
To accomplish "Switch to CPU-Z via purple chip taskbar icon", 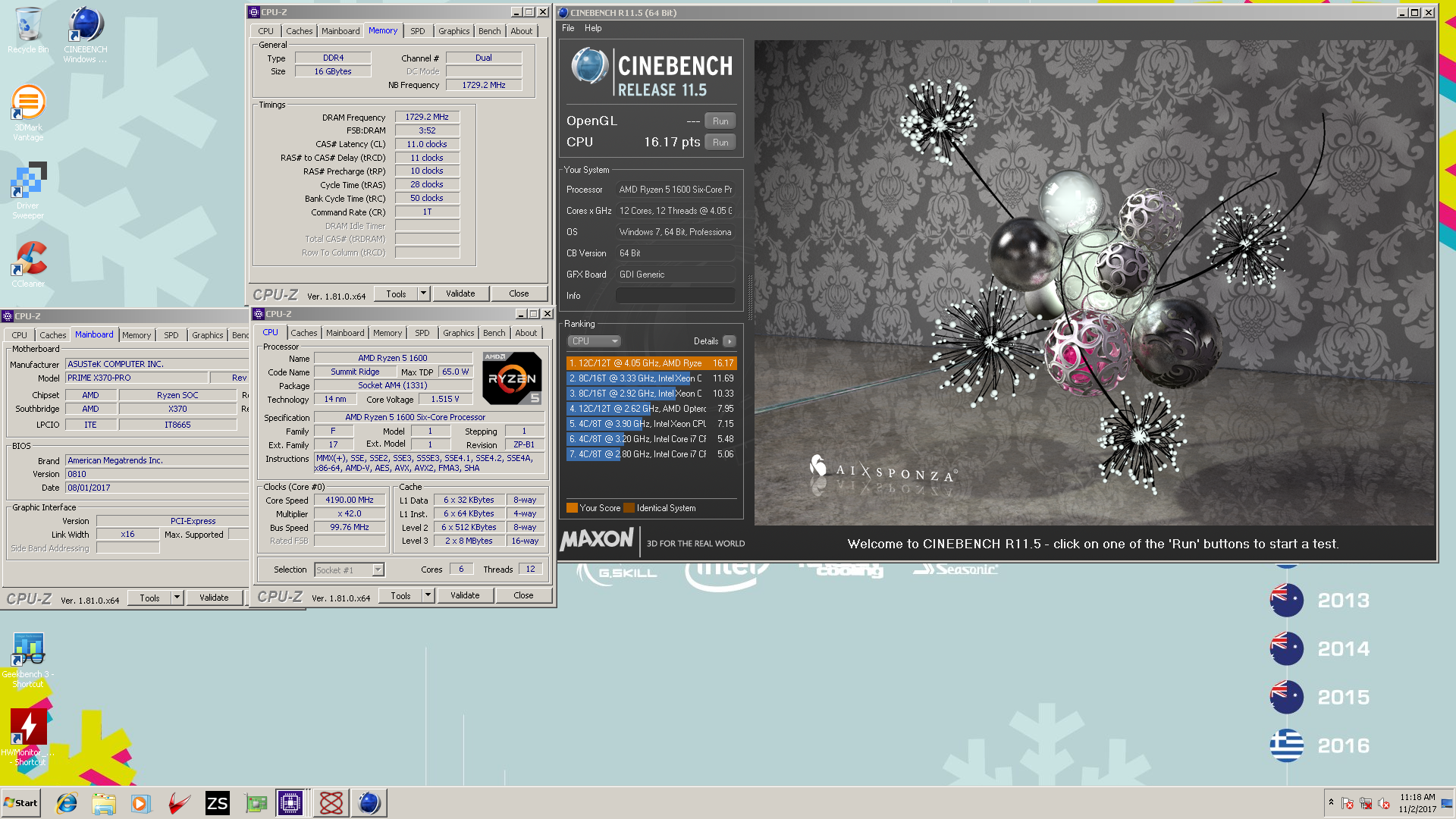I will [290, 803].
